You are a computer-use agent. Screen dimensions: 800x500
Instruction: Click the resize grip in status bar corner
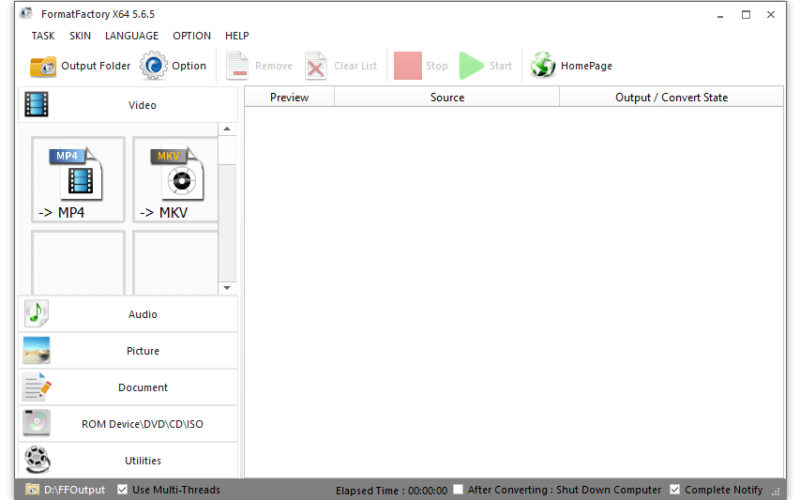pyautogui.click(x=776, y=491)
